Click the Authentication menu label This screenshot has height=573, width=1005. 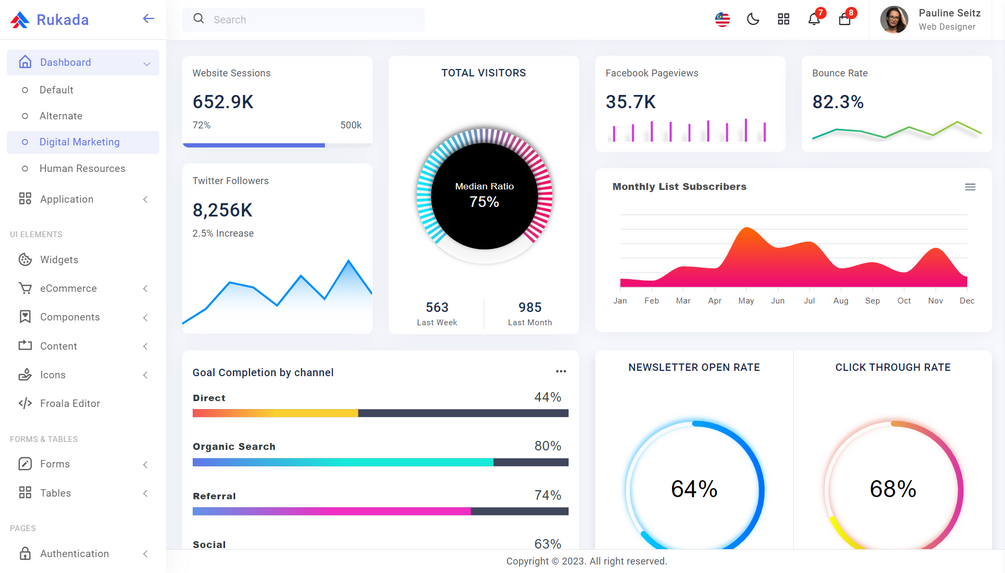74,553
